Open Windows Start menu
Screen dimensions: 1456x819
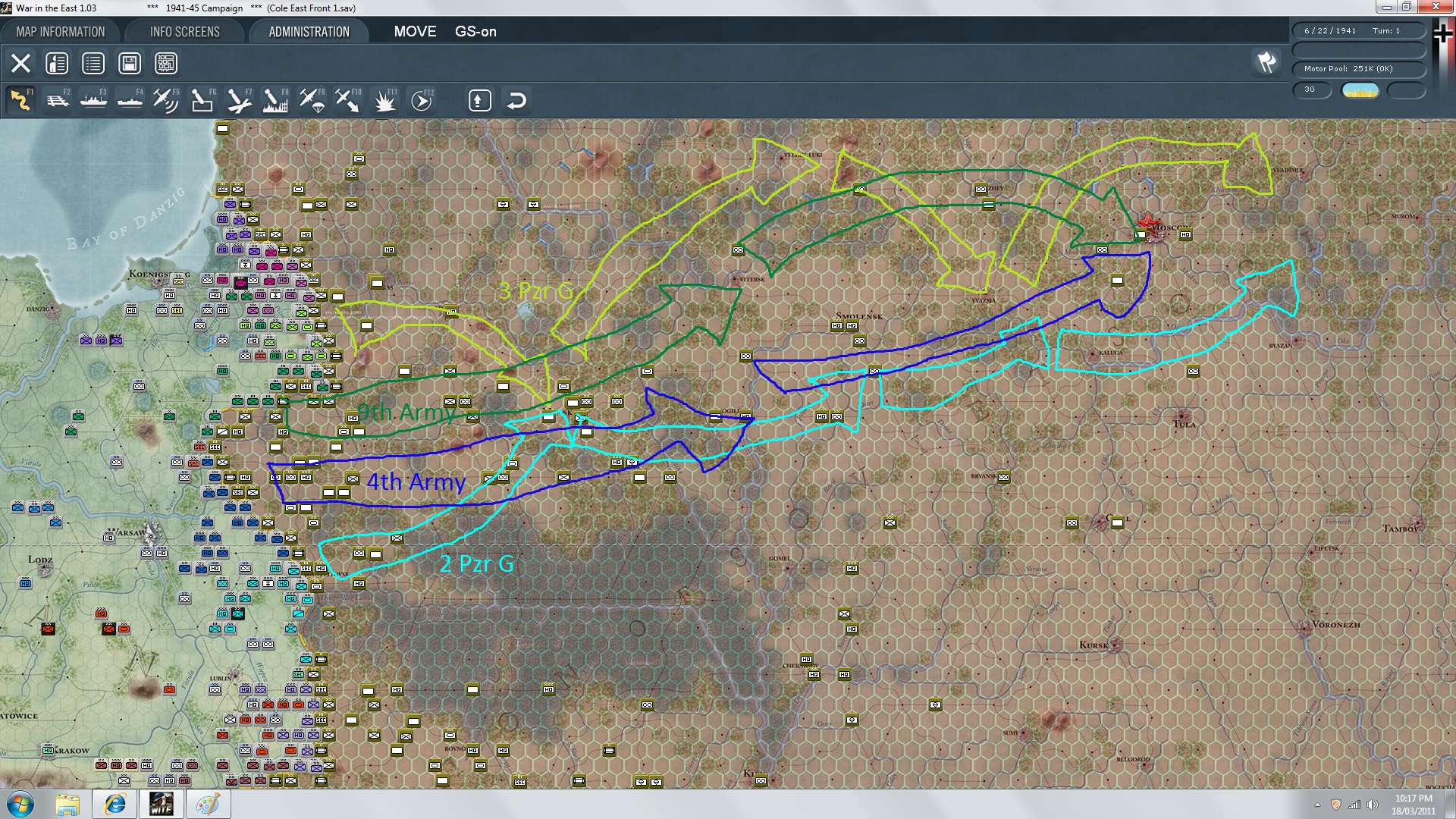click(x=20, y=804)
